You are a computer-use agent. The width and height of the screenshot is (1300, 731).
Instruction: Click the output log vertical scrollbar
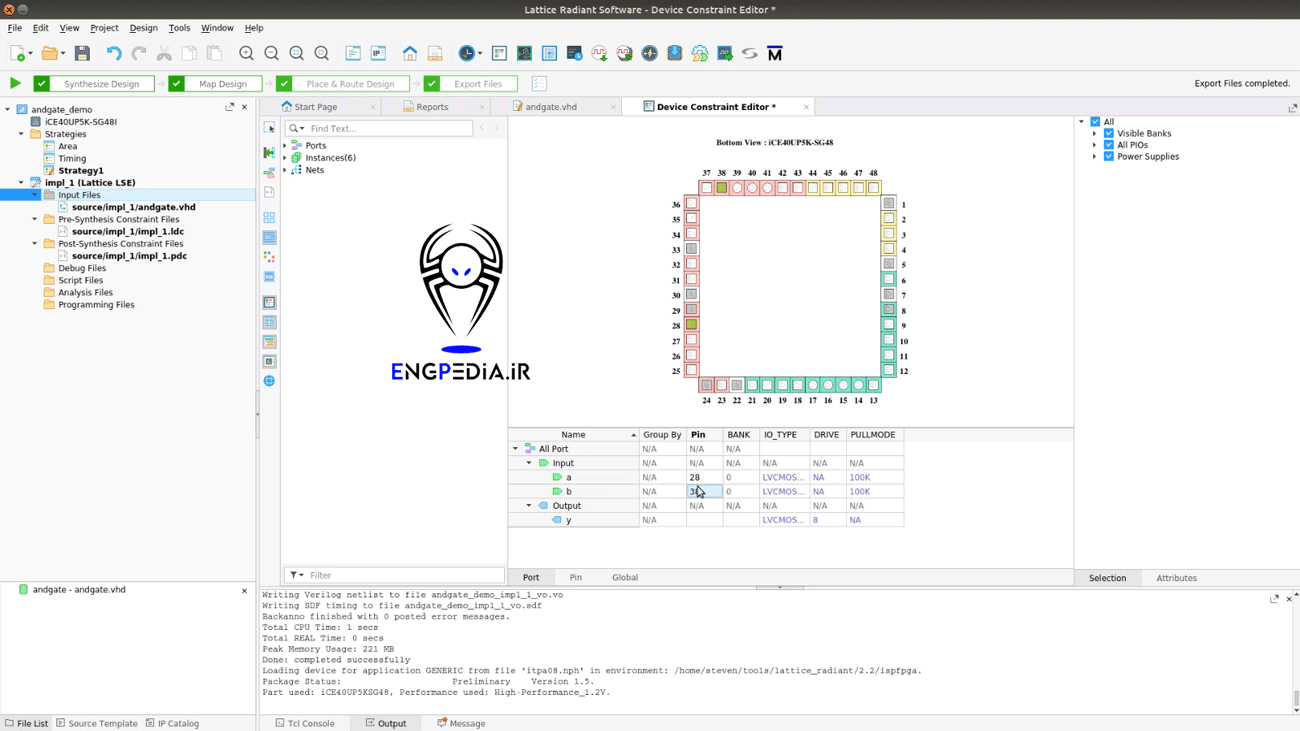click(1296, 650)
